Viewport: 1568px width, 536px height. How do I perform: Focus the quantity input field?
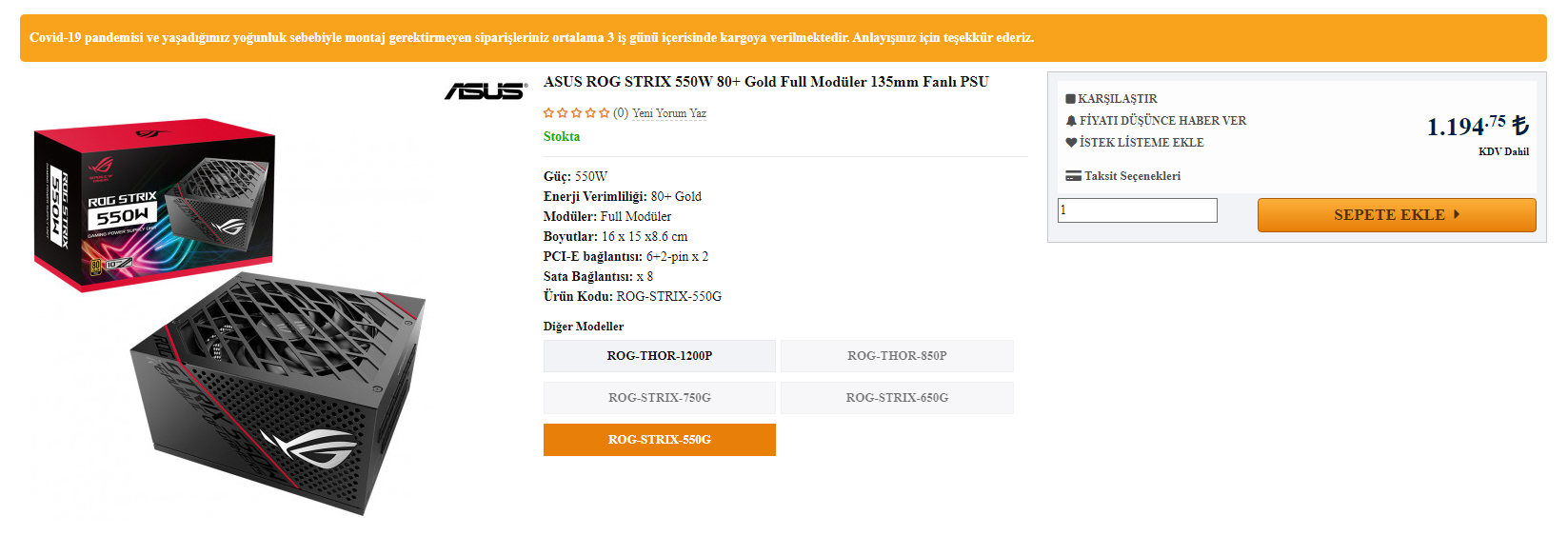1137,210
